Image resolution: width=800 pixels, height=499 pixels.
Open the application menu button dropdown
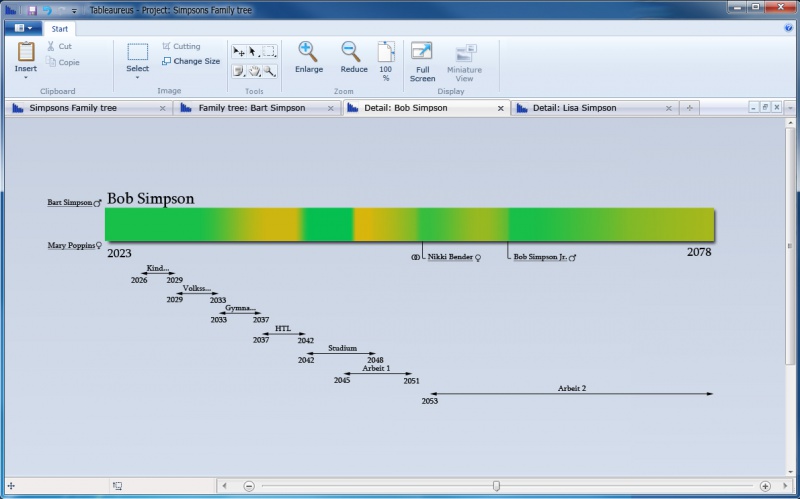20,29
